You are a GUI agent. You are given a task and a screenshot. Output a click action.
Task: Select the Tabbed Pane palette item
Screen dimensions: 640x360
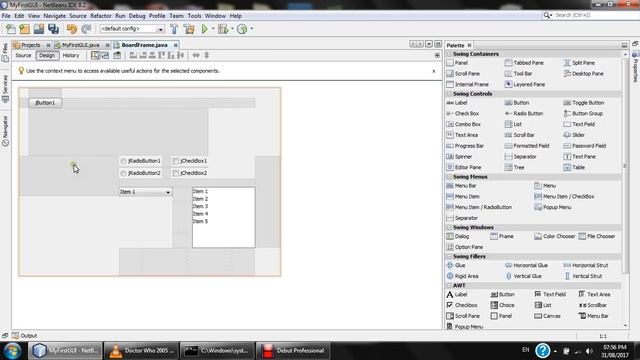pos(524,63)
